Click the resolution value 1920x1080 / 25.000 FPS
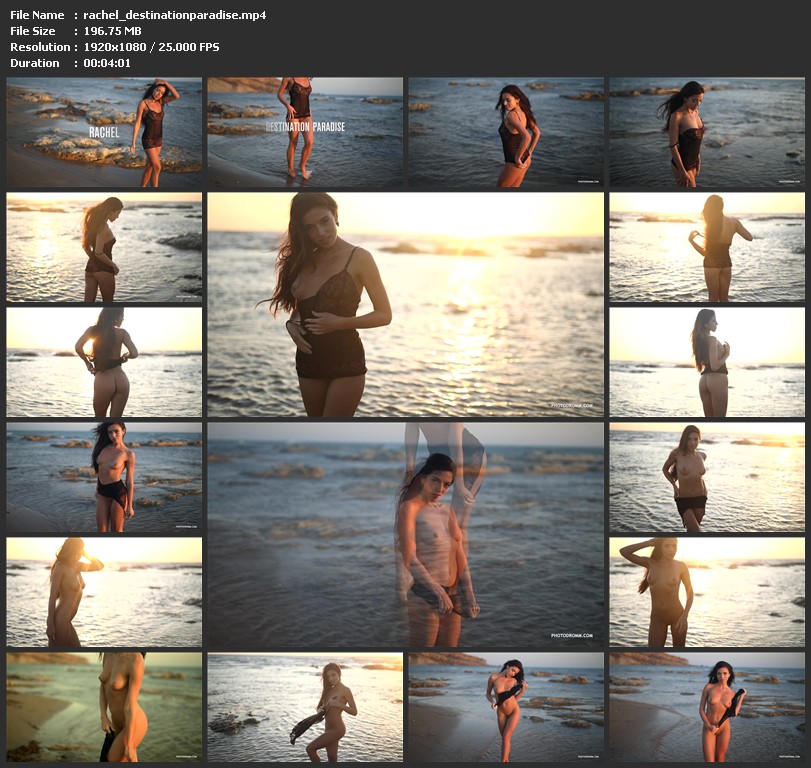Screen dimensions: 811x768 point(151,47)
